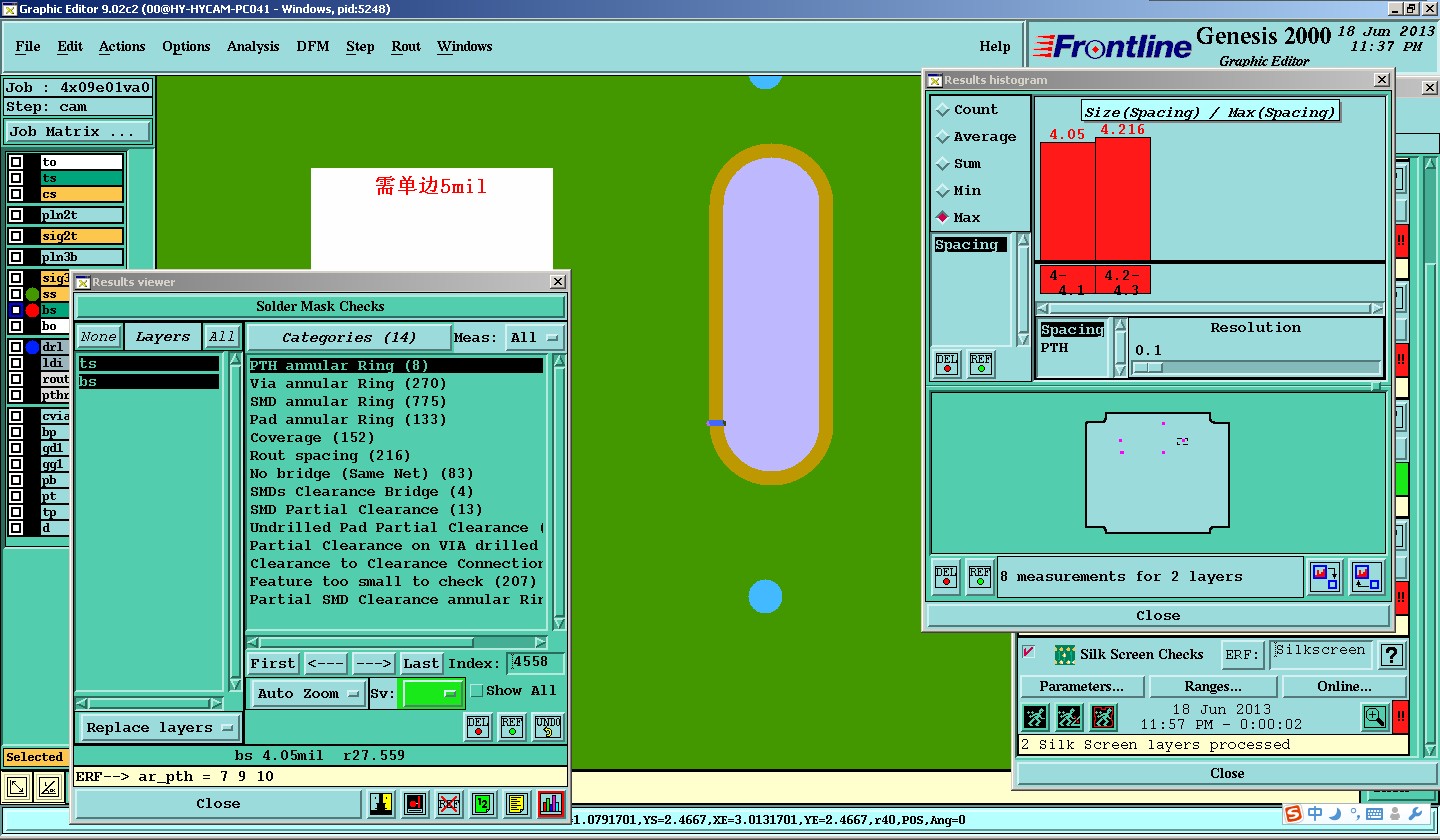Jump to Last result
Image resolution: width=1440 pixels, height=840 pixels.
[421, 663]
